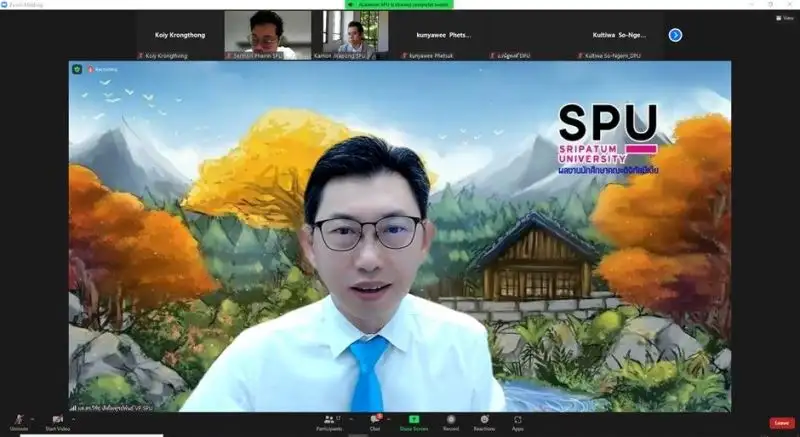Open the Apps icon in the toolbar

pos(518,421)
